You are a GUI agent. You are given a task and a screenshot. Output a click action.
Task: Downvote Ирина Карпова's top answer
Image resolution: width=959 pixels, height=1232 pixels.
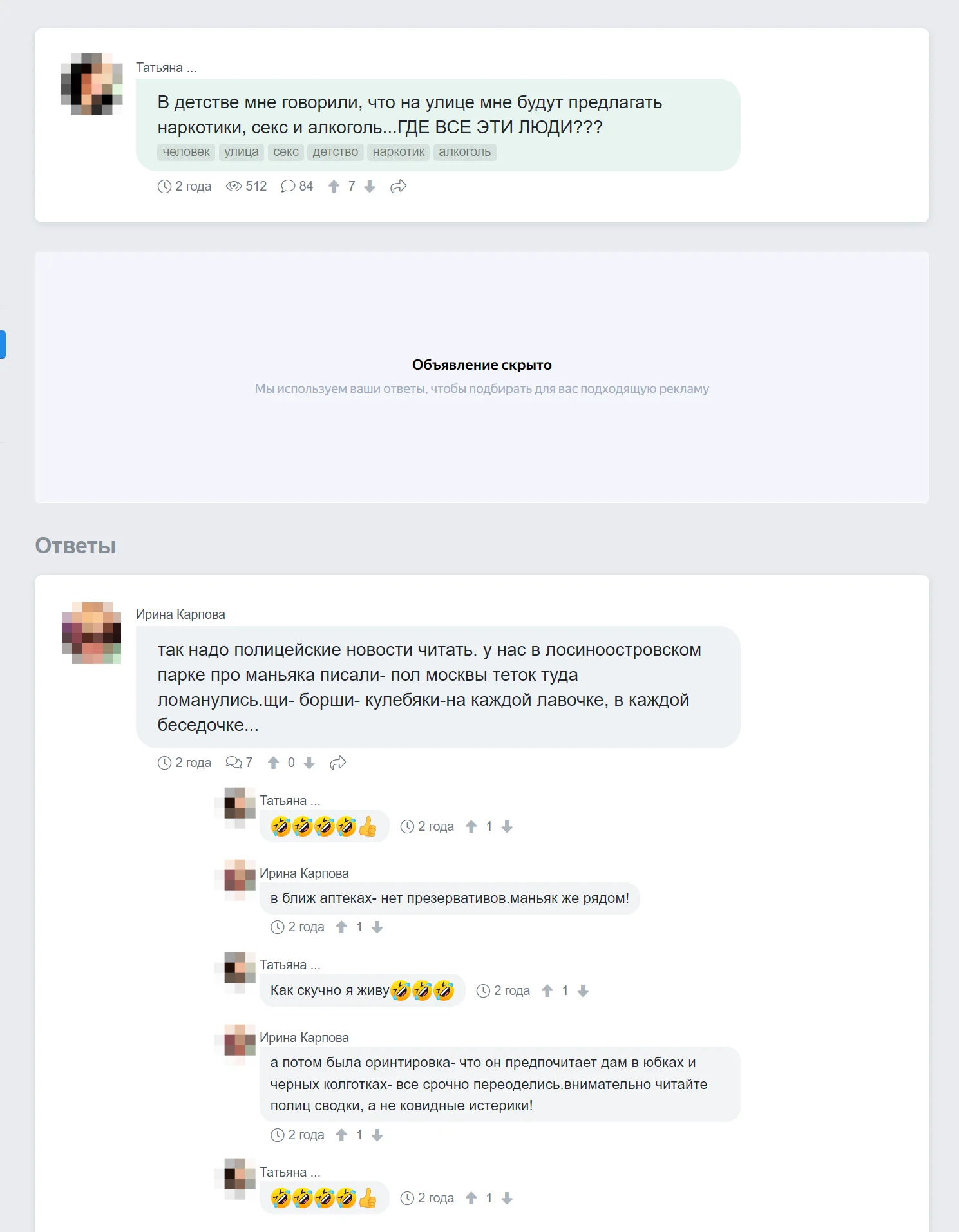pyautogui.click(x=309, y=763)
